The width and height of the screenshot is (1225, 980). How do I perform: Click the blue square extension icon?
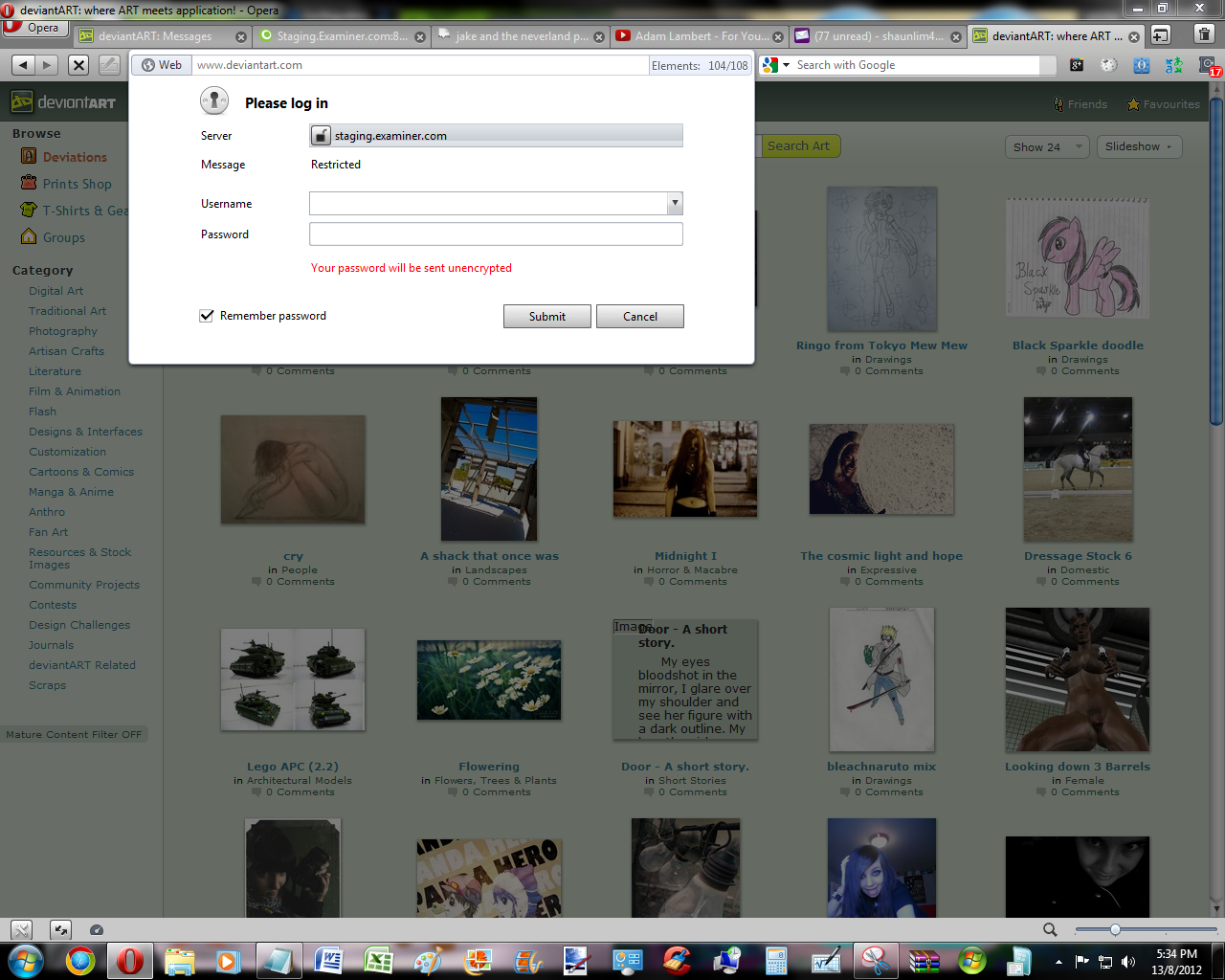coord(1142,65)
